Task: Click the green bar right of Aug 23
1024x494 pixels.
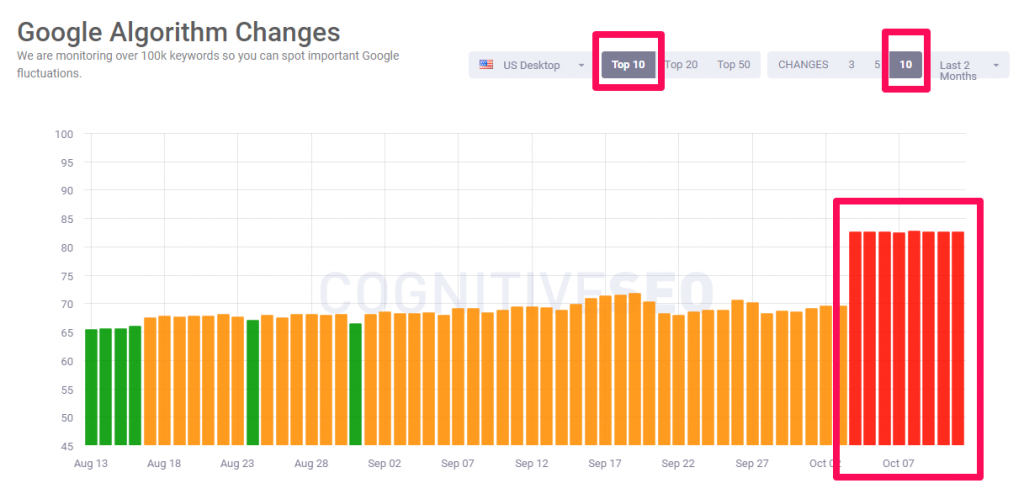Action: click(253, 382)
